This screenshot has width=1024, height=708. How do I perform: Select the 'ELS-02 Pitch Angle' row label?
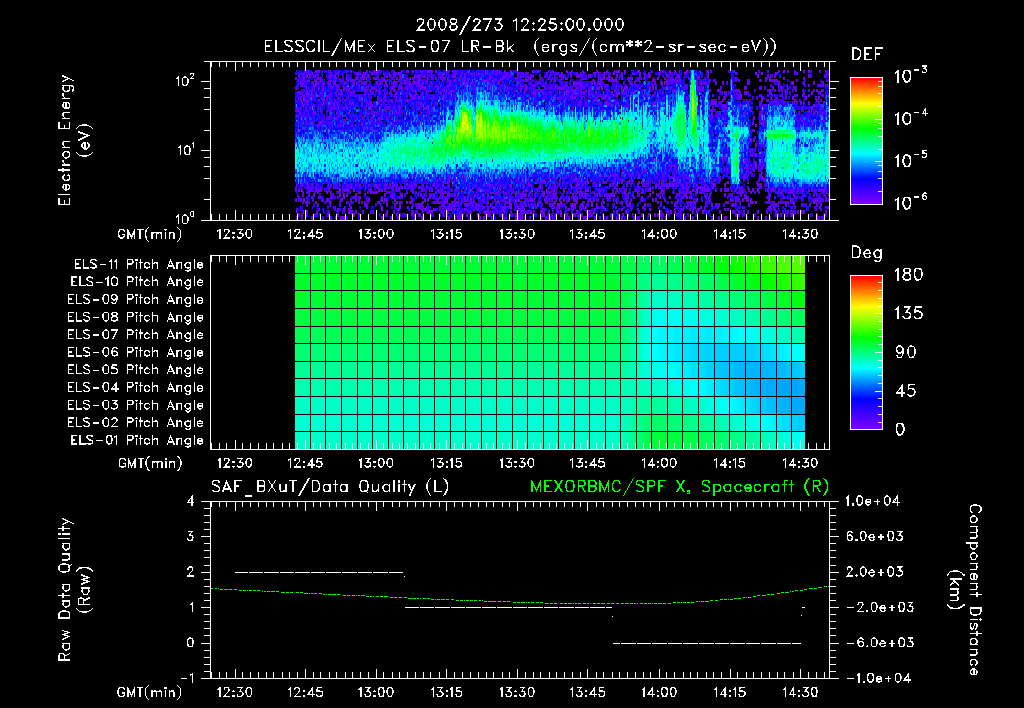(x=135, y=423)
